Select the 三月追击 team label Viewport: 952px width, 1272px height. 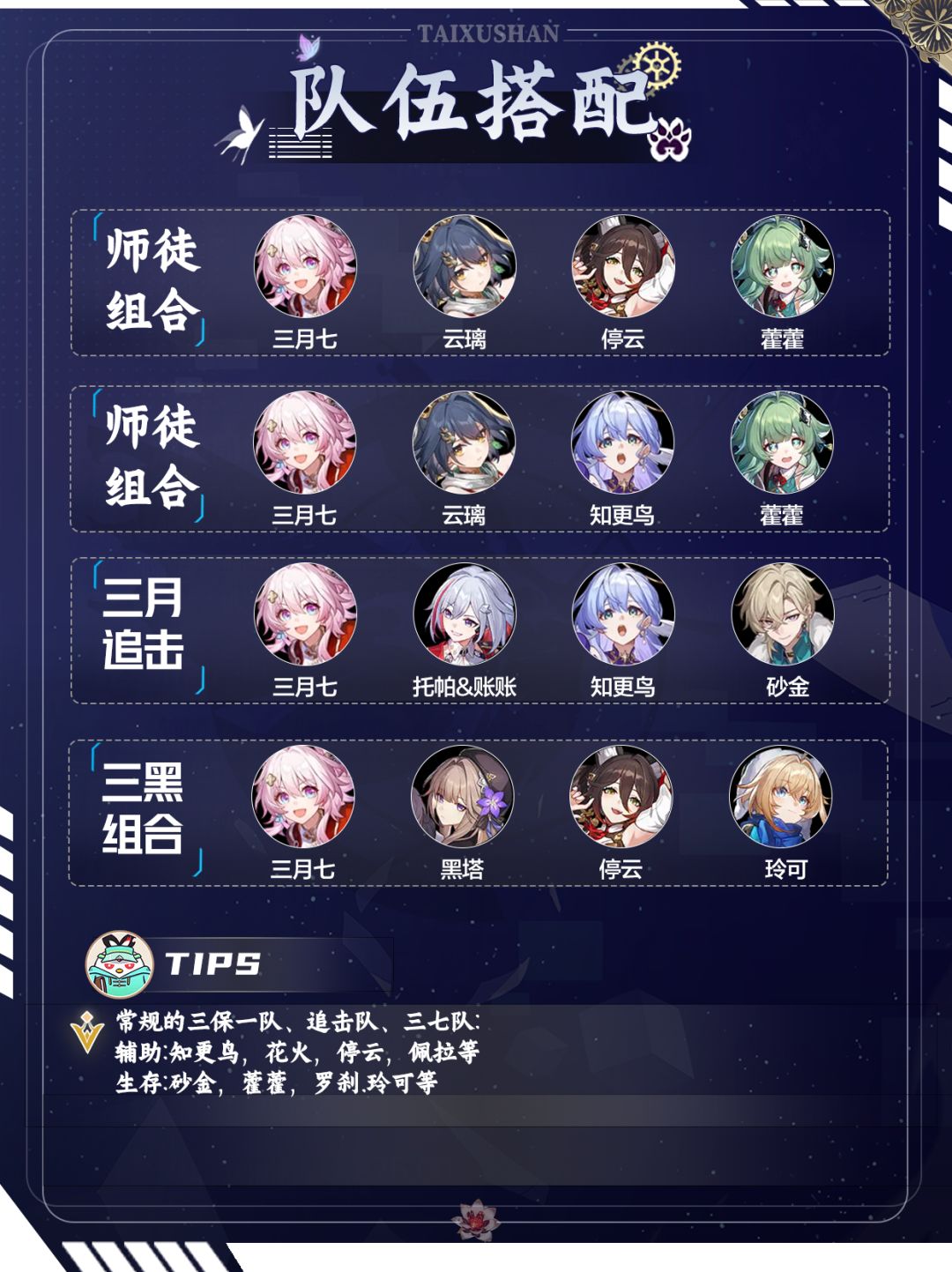(143, 624)
